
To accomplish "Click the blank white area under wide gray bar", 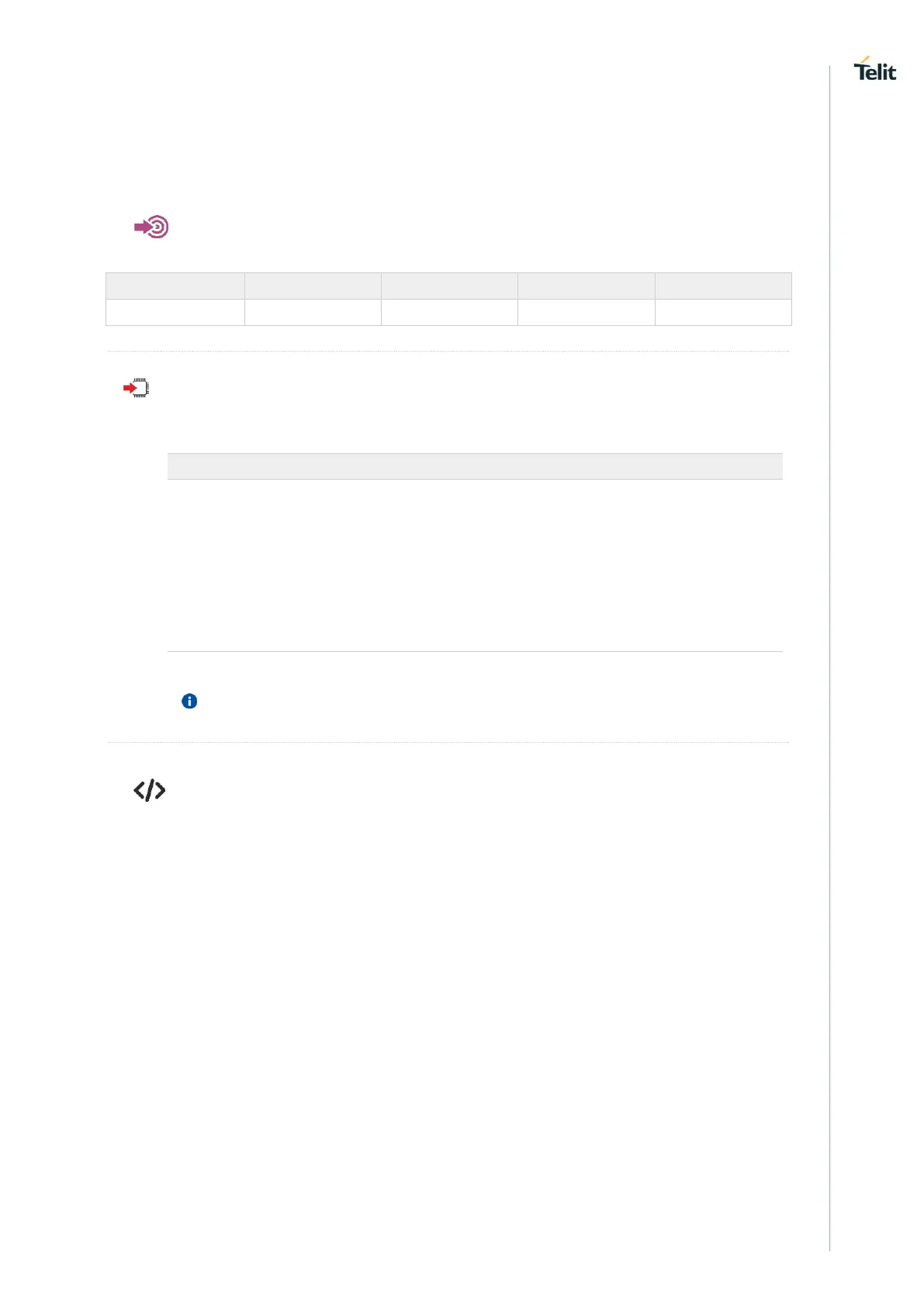I will tap(475, 565).
